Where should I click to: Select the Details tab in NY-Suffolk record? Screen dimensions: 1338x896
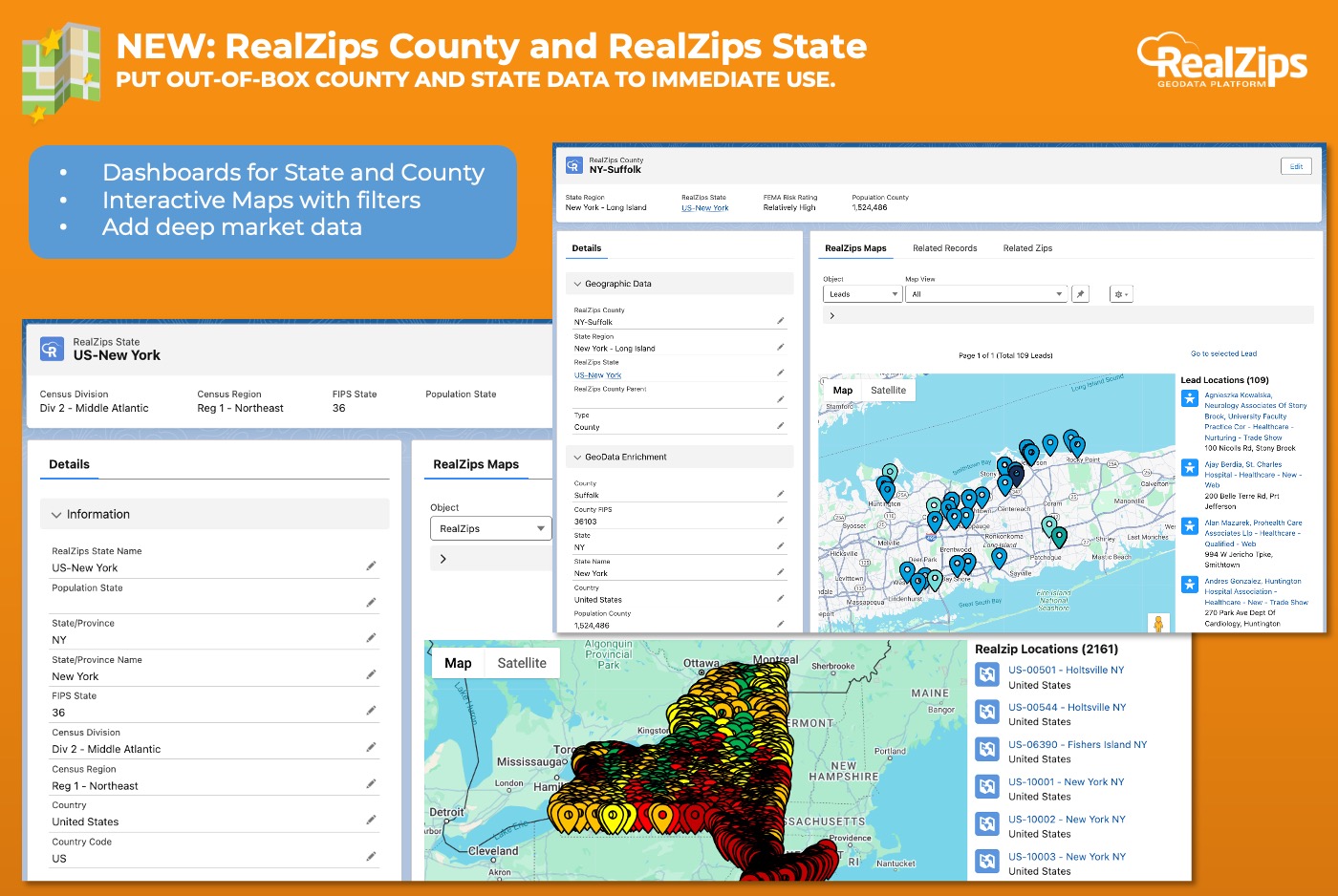click(x=586, y=248)
